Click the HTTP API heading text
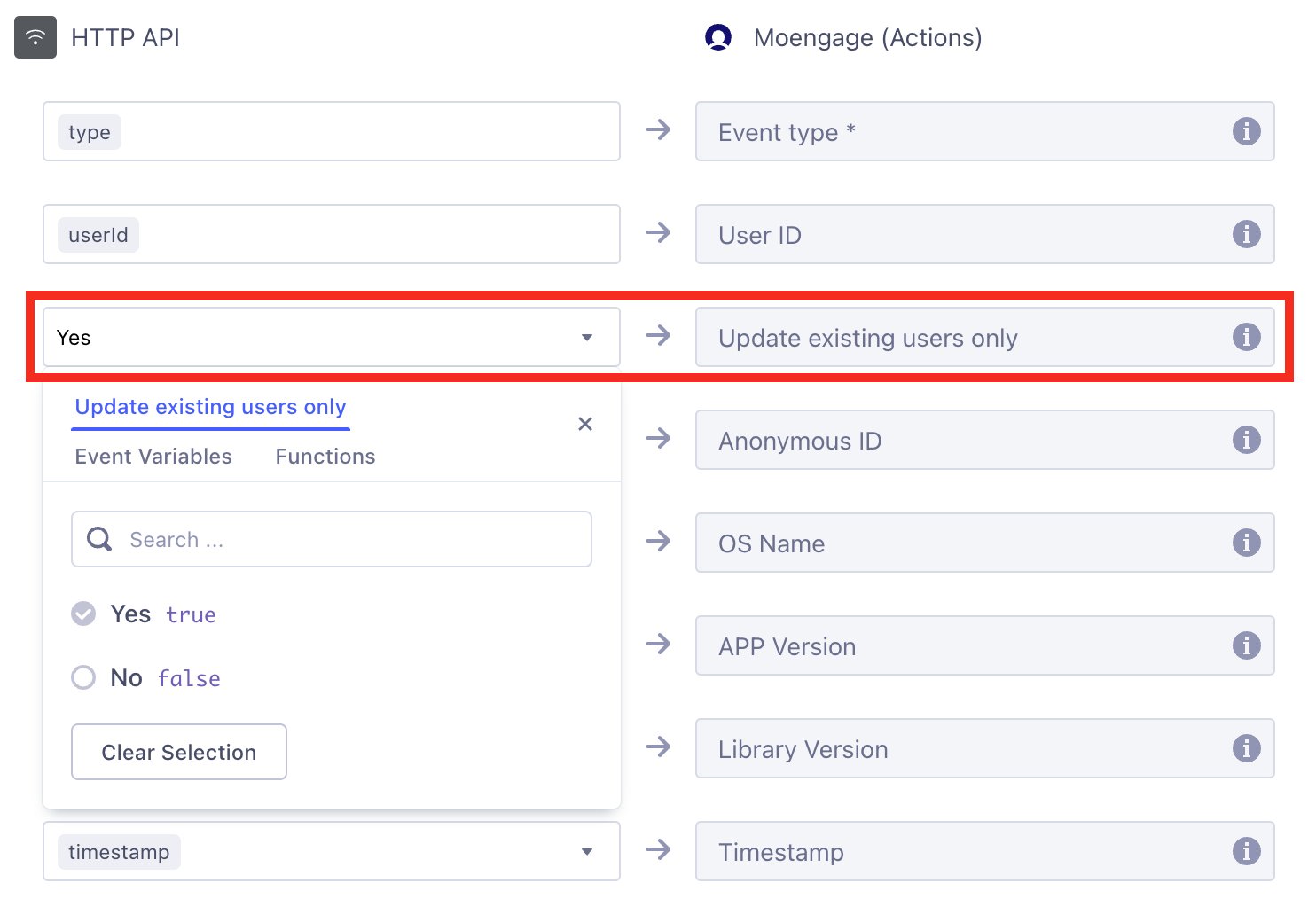1316x899 pixels. click(x=125, y=38)
